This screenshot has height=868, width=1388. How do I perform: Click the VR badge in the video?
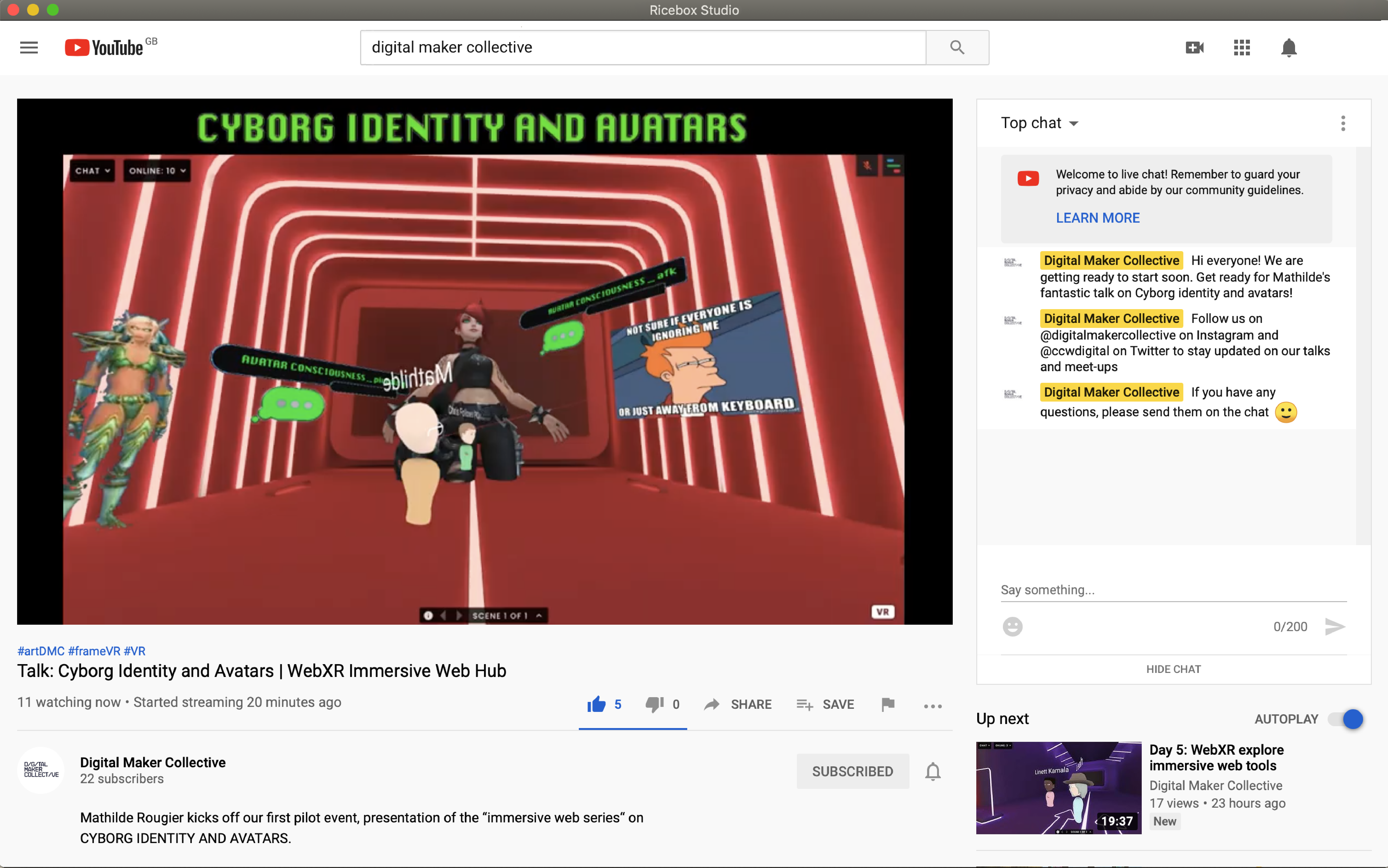point(883,612)
